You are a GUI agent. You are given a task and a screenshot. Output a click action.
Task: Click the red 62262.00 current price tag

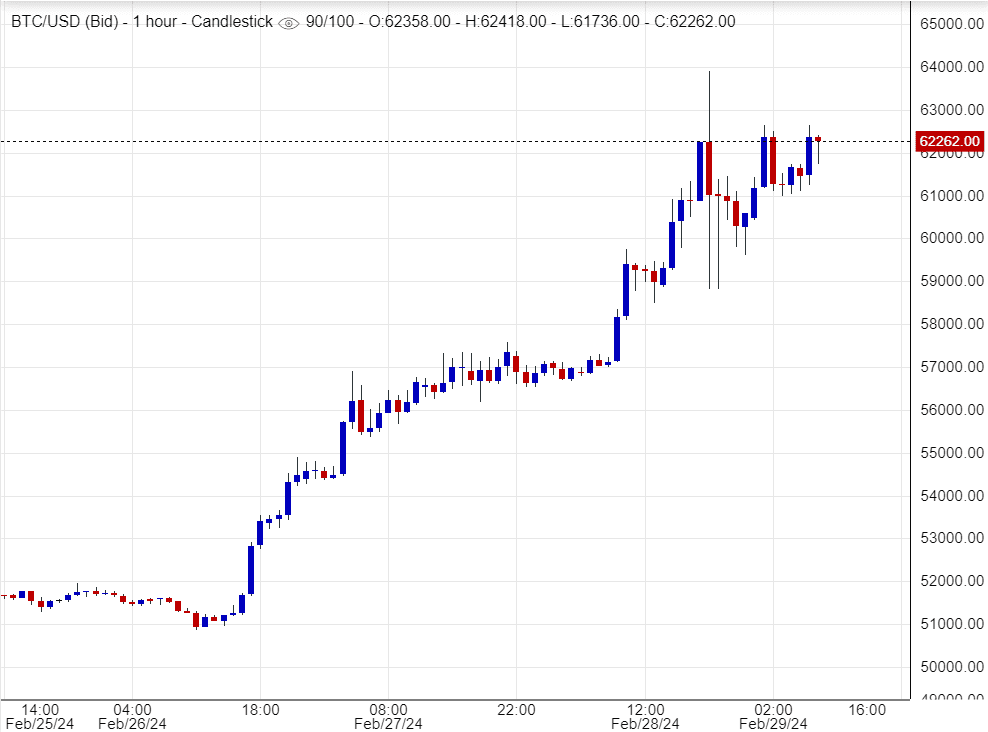pos(949,142)
